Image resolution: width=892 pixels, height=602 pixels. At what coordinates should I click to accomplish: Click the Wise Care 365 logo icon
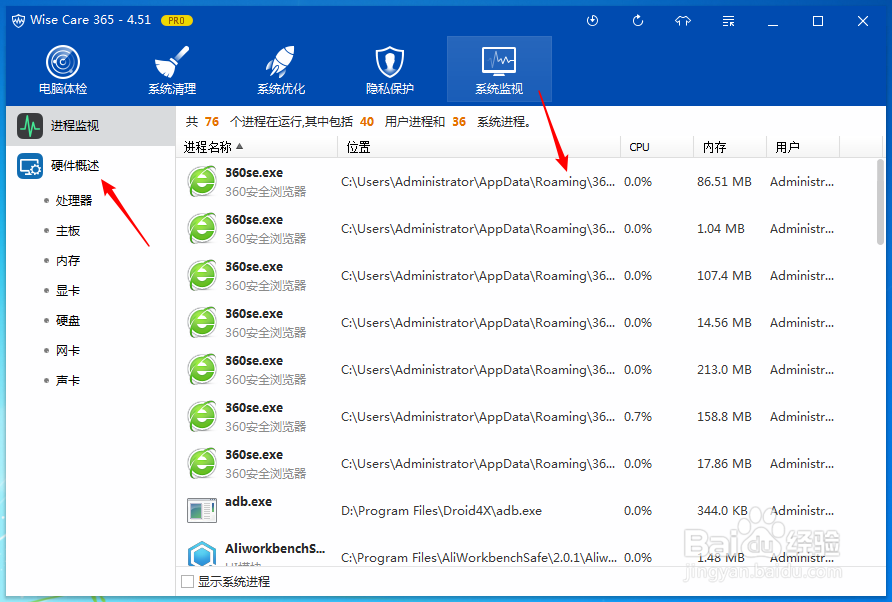pyautogui.click(x=18, y=20)
